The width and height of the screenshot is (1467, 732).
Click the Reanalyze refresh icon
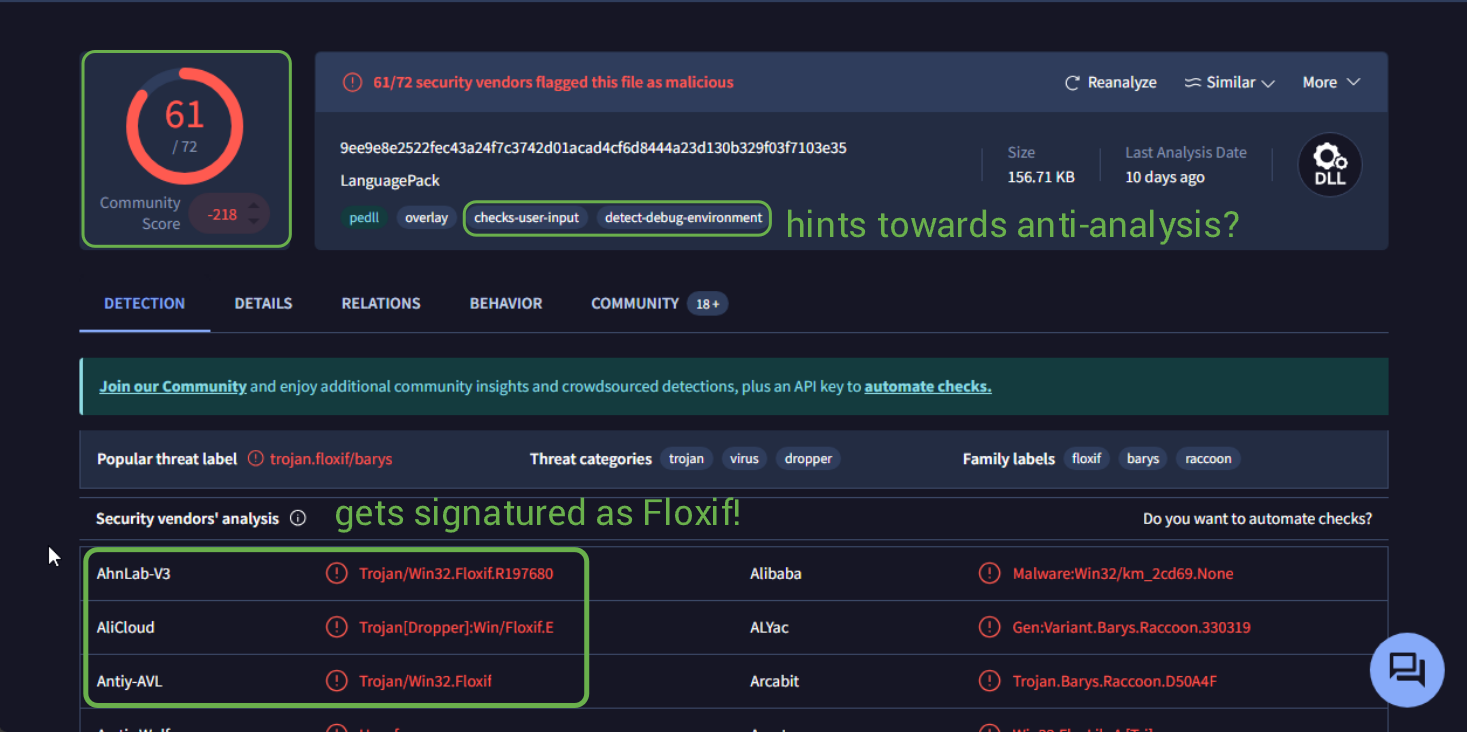point(1072,83)
